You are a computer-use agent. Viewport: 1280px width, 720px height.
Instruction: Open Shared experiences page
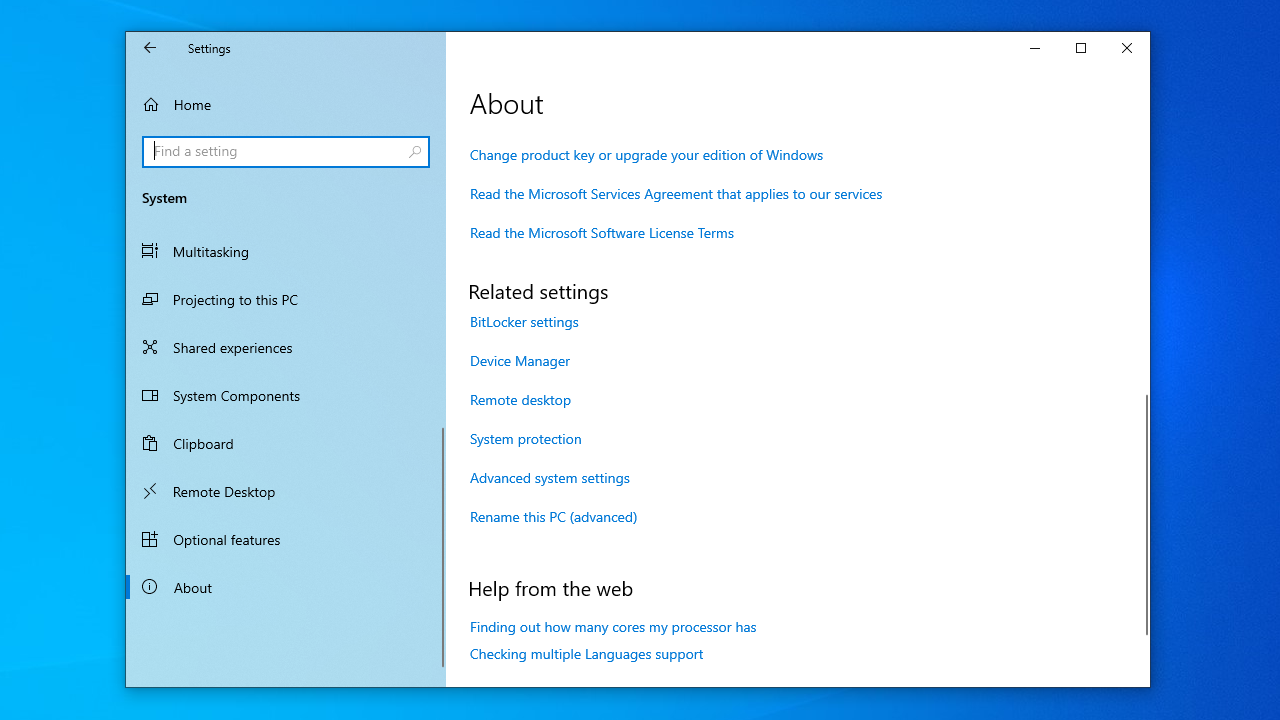[x=284, y=348]
